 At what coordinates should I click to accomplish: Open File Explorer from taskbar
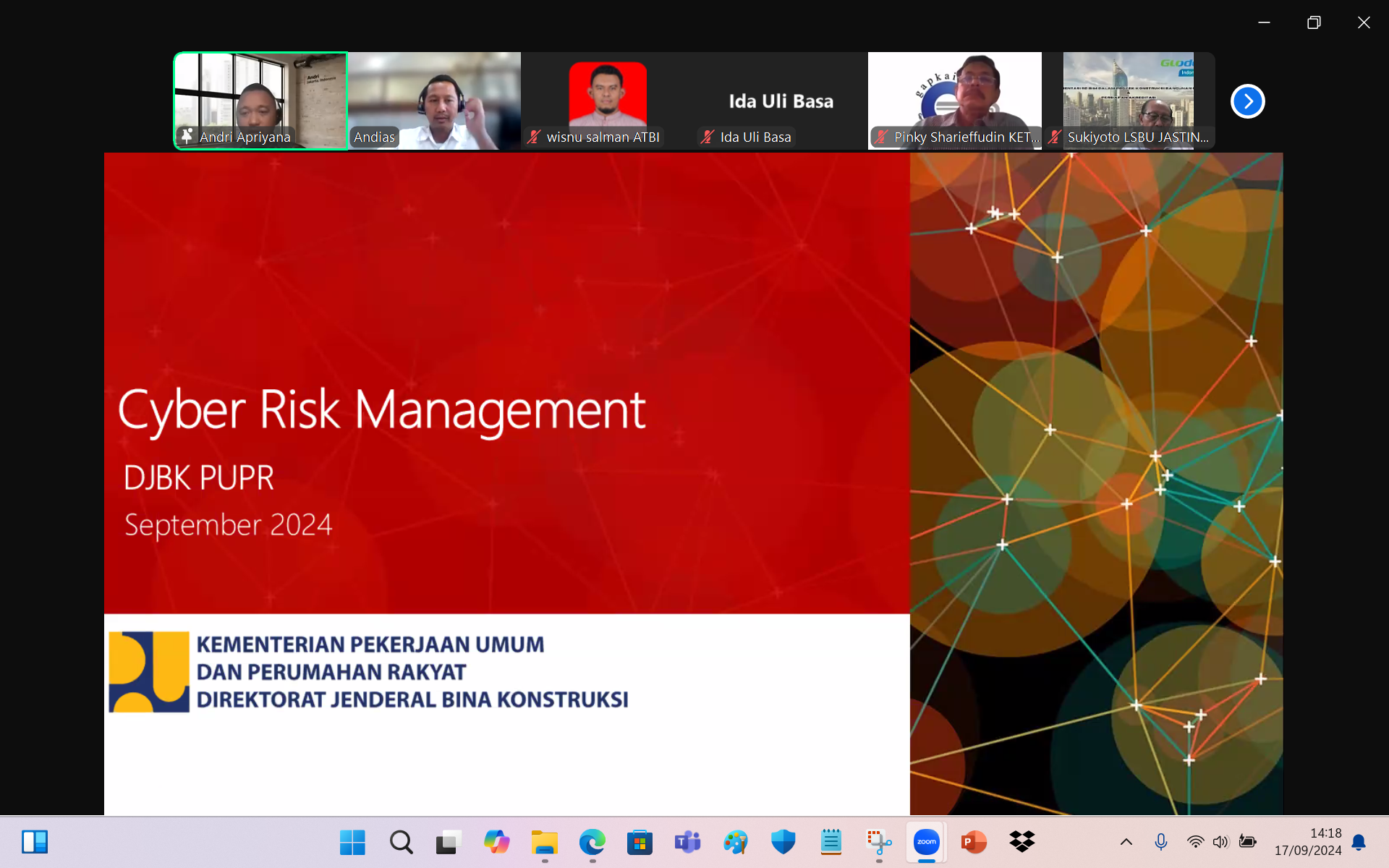544,842
